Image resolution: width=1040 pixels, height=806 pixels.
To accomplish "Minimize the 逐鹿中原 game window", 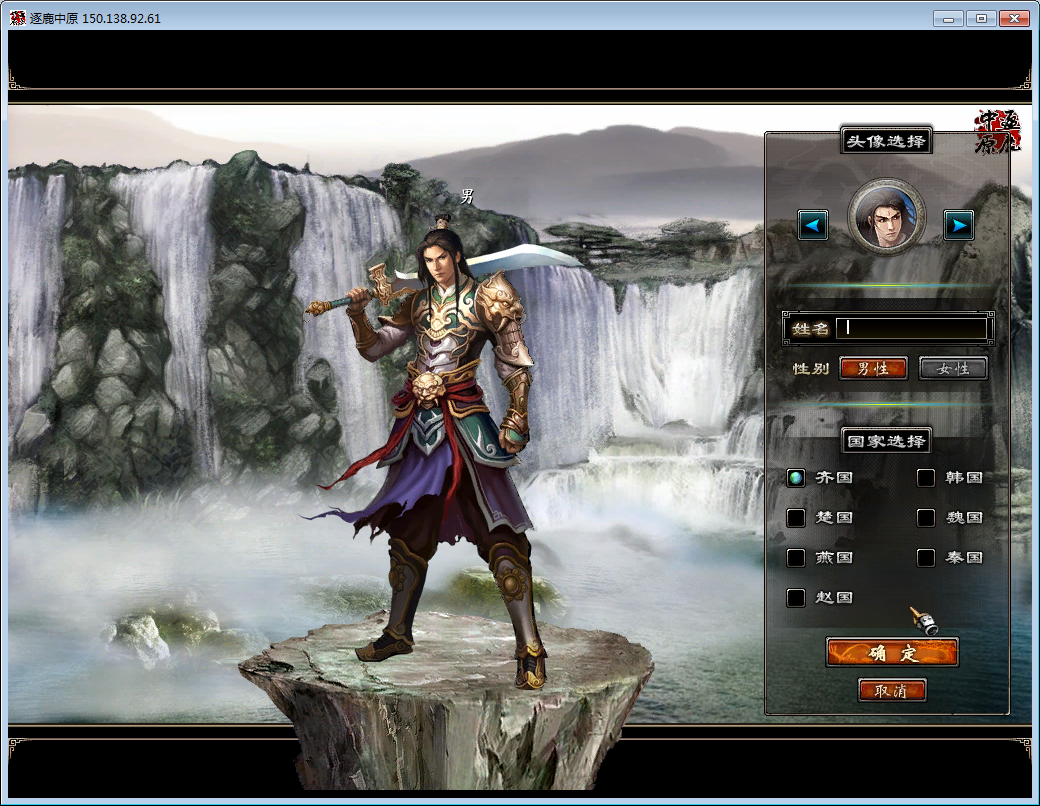I will point(948,19).
